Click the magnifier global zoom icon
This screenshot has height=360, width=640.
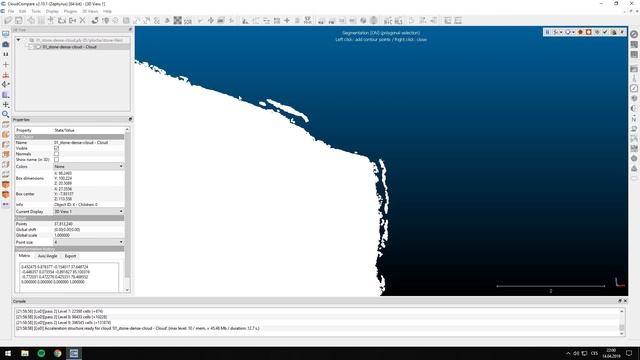[6, 114]
